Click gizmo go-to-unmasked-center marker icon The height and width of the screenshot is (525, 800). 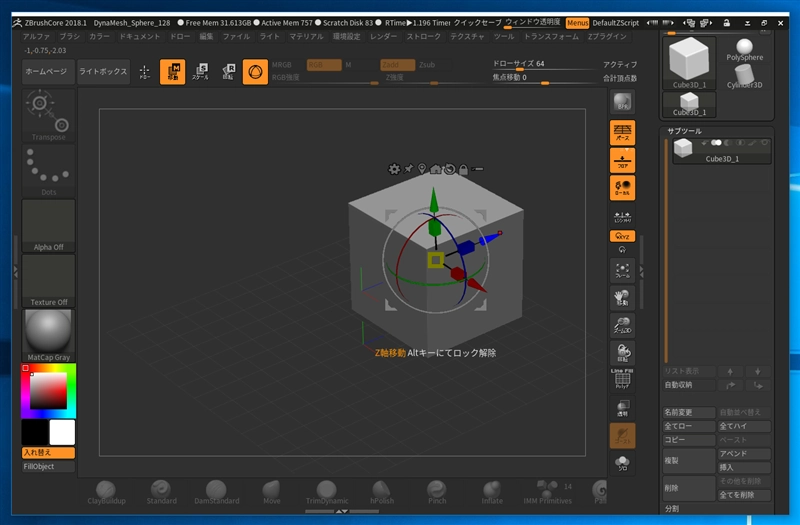tap(422, 169)
